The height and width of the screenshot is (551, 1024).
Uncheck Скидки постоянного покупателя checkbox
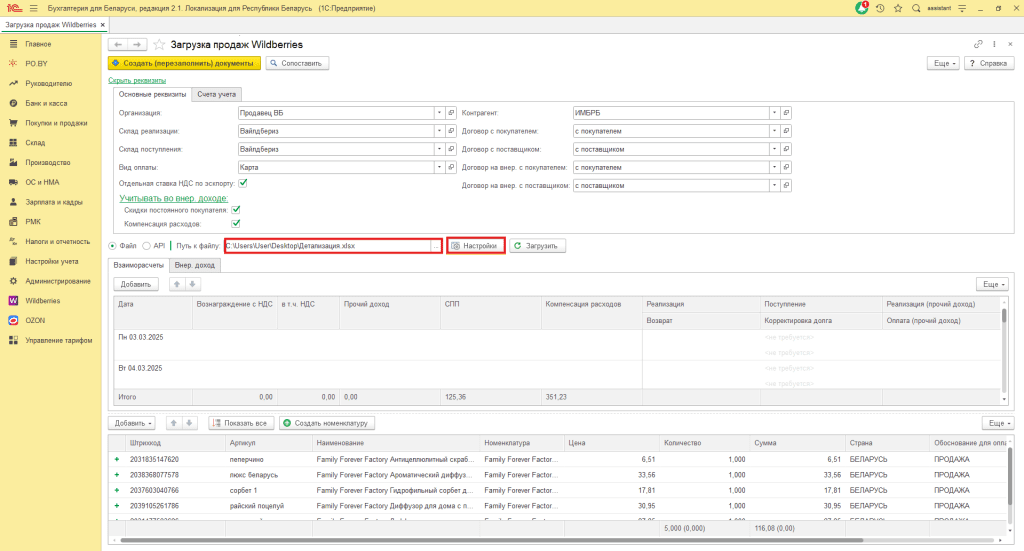tap(236, 210)
